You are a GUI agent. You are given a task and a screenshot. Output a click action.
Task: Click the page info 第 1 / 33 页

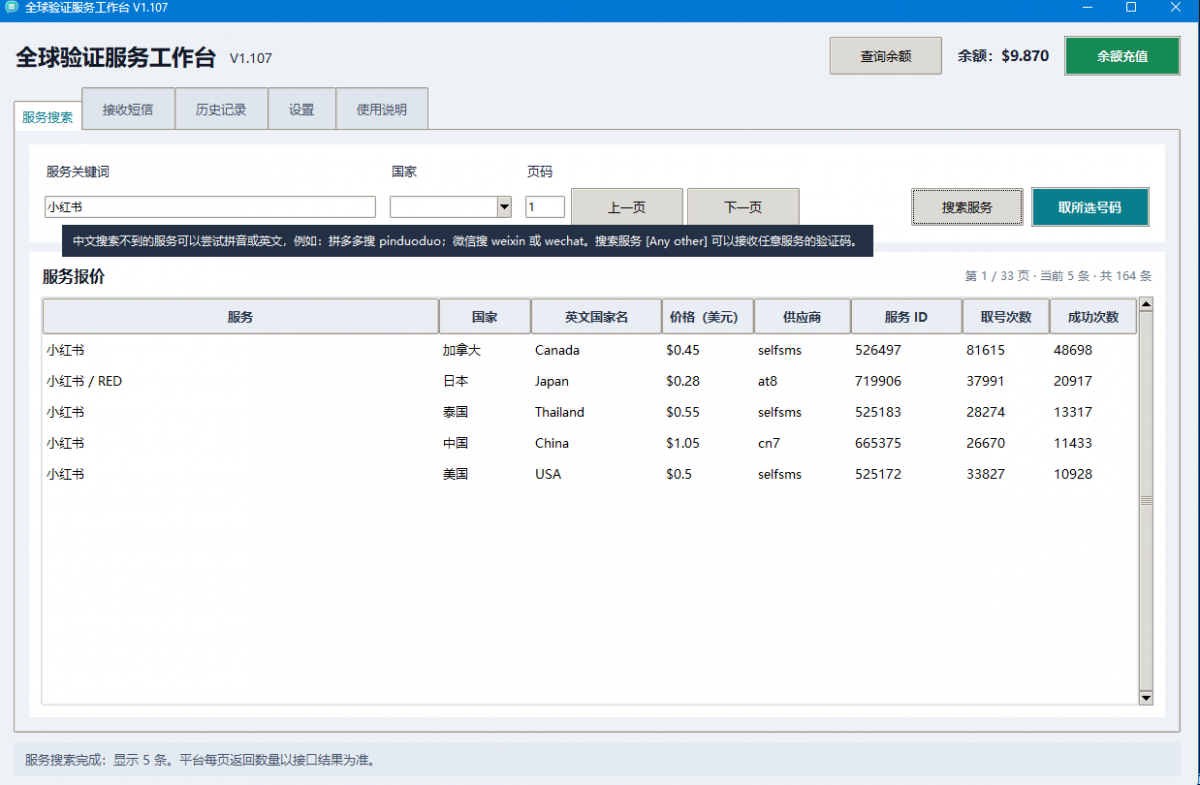click(x=999, y=276)
